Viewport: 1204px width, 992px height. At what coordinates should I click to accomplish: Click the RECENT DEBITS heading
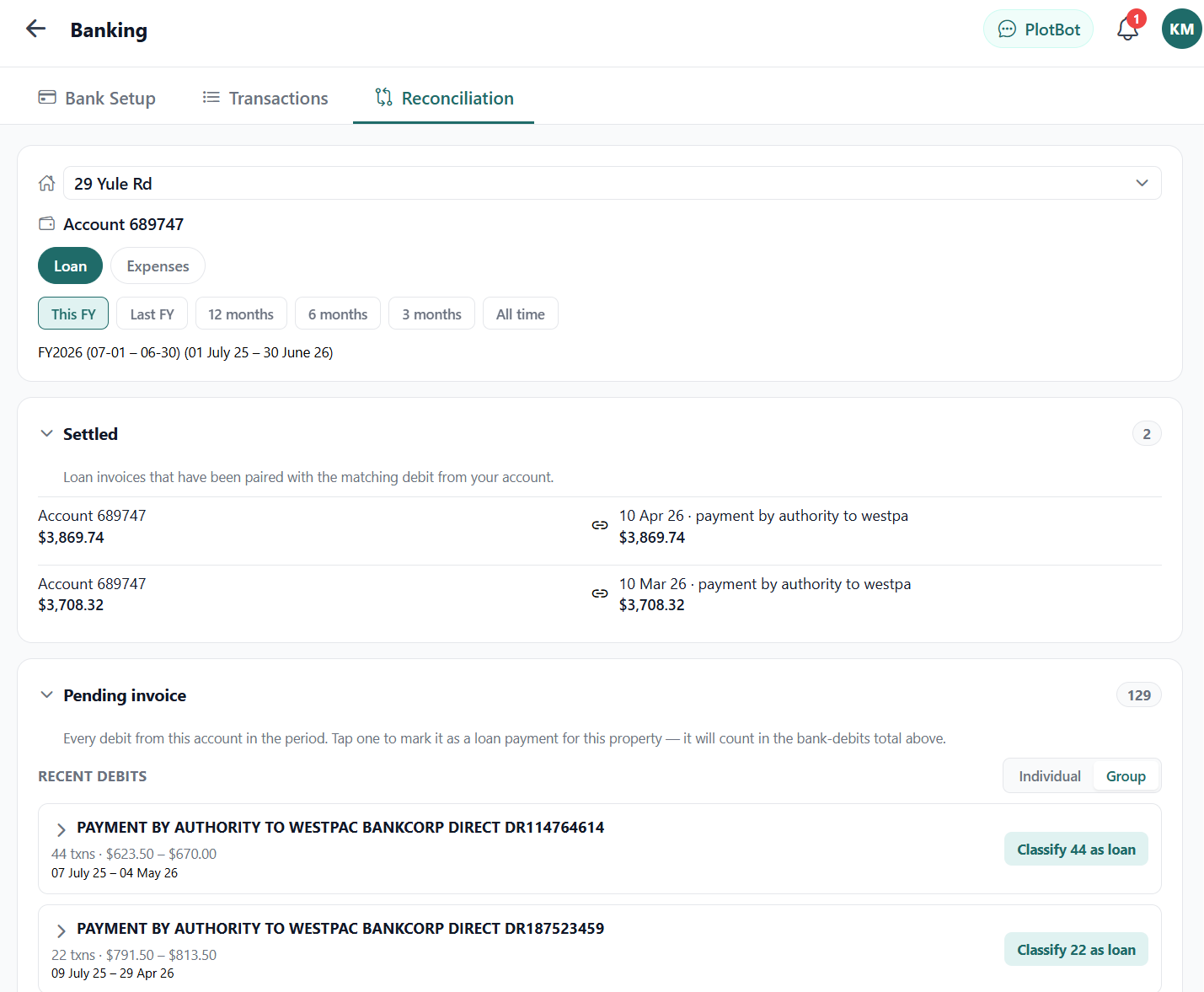(92, 776)
